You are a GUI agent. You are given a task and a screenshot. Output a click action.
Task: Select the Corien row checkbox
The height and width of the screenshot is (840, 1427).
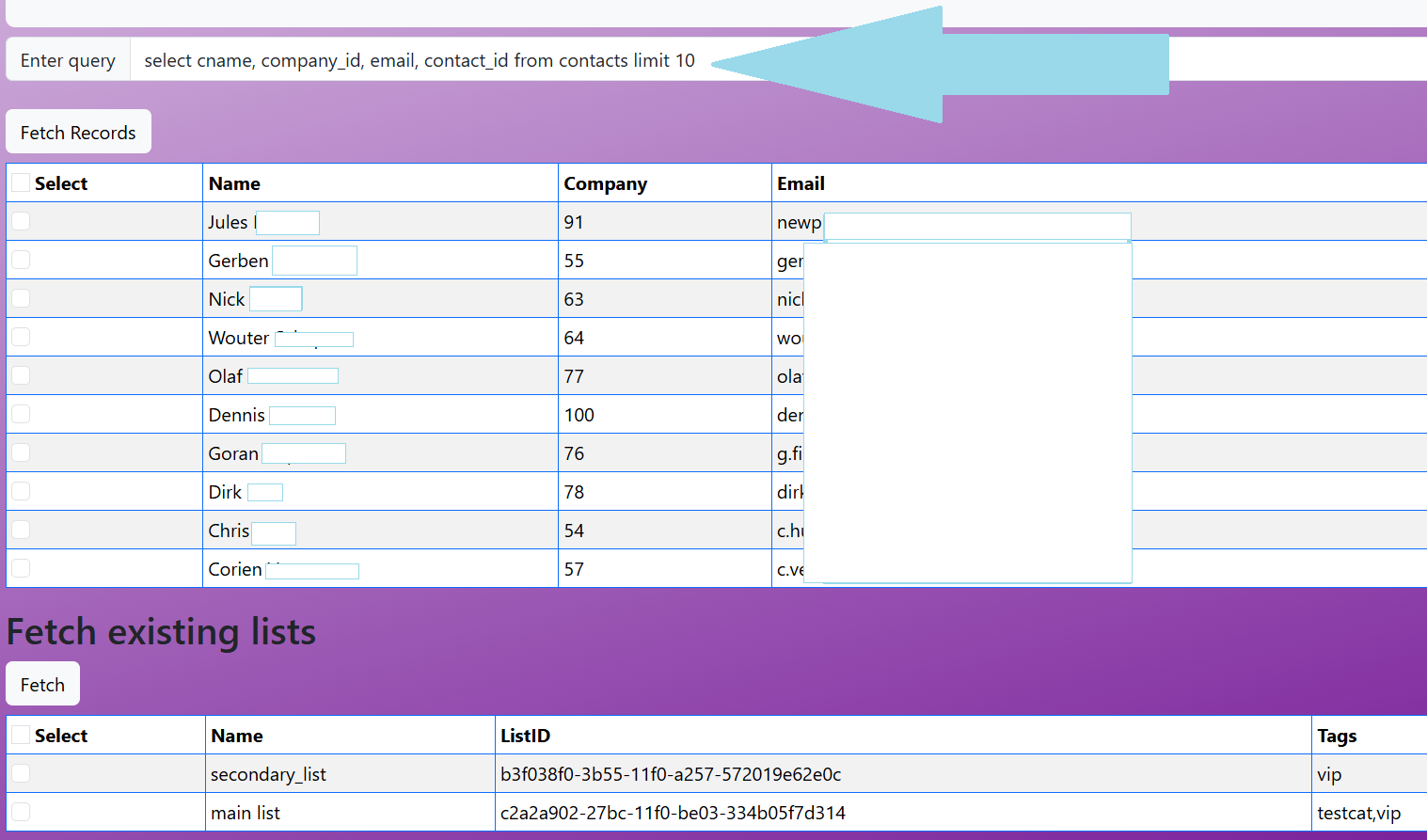click(21, 568)
